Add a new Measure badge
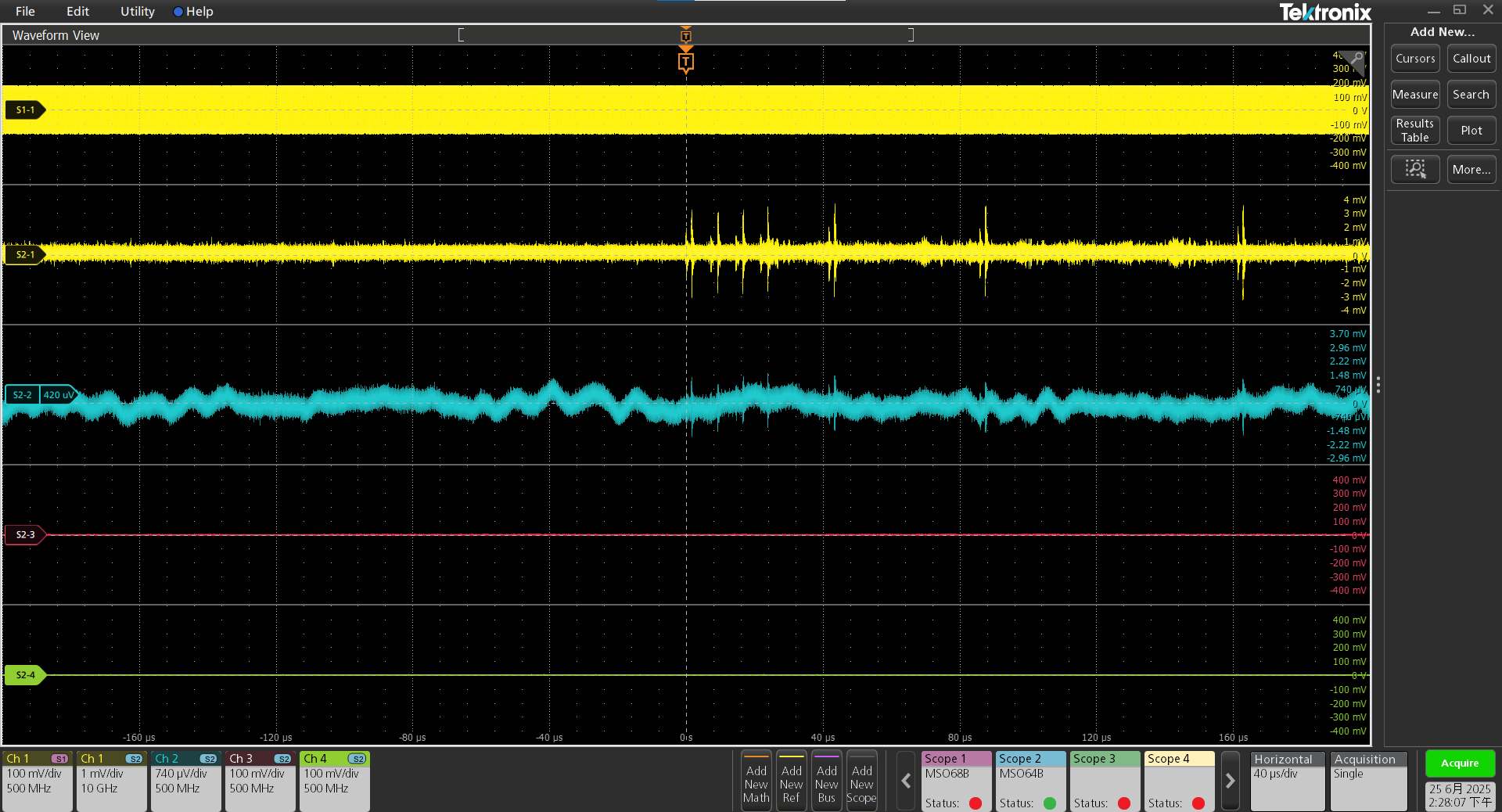The width and height of the screenshot is (1502, 812). (x=1414, y=95)
